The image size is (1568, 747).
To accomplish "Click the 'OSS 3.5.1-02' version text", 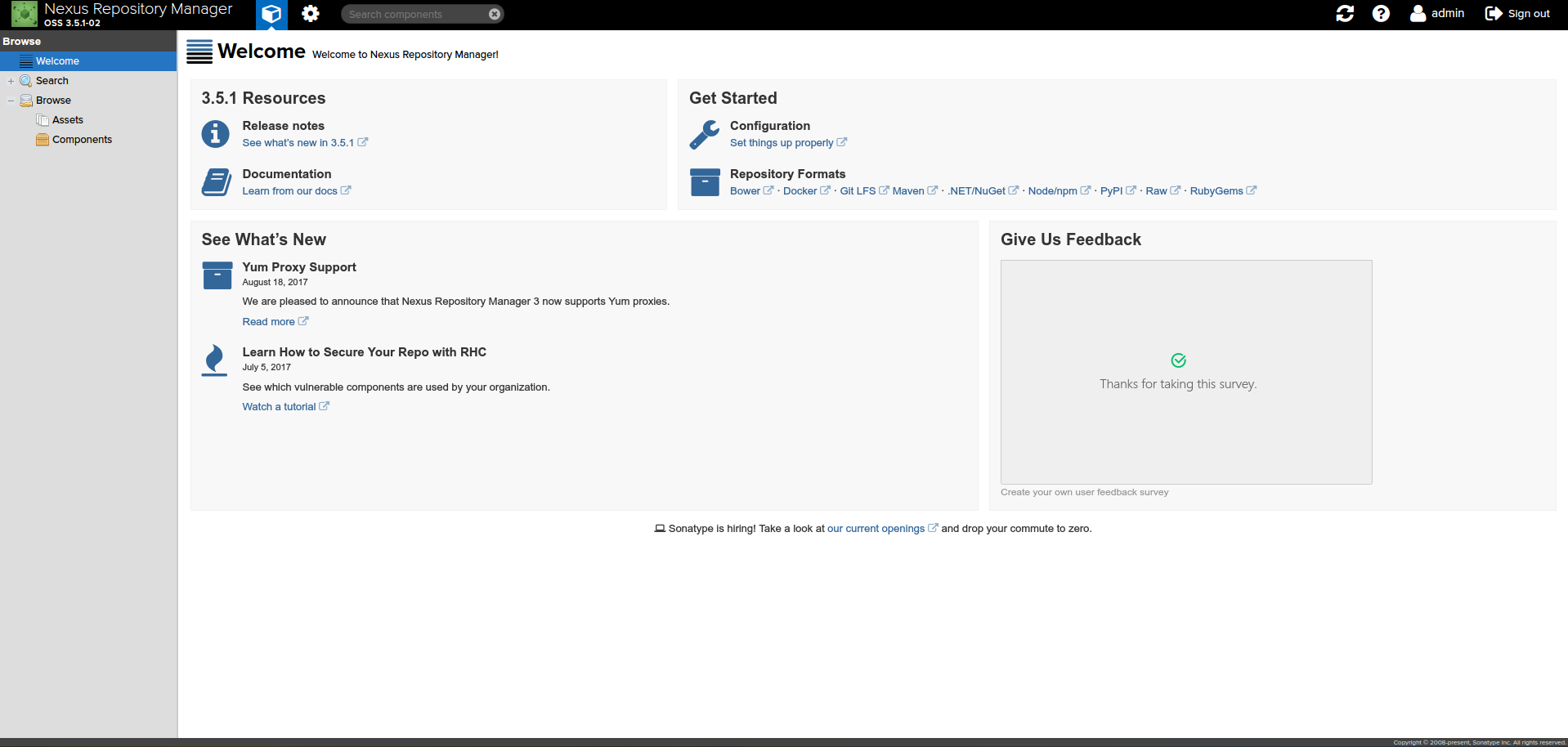I will tap(72, 23).
